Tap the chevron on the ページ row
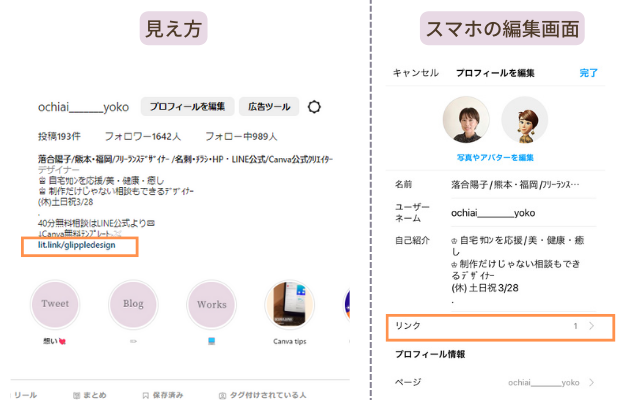 click(592, 382)
